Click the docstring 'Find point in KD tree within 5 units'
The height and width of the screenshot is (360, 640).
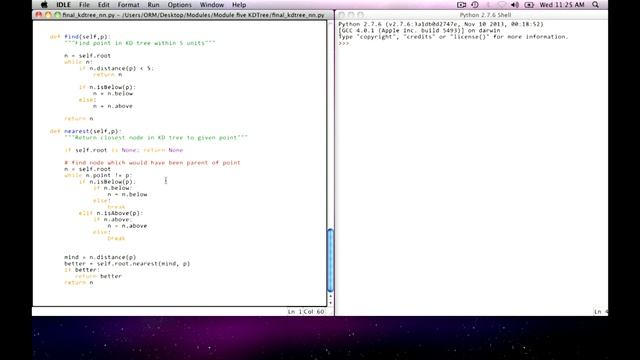pyautogui.click(x=140, y=43)
